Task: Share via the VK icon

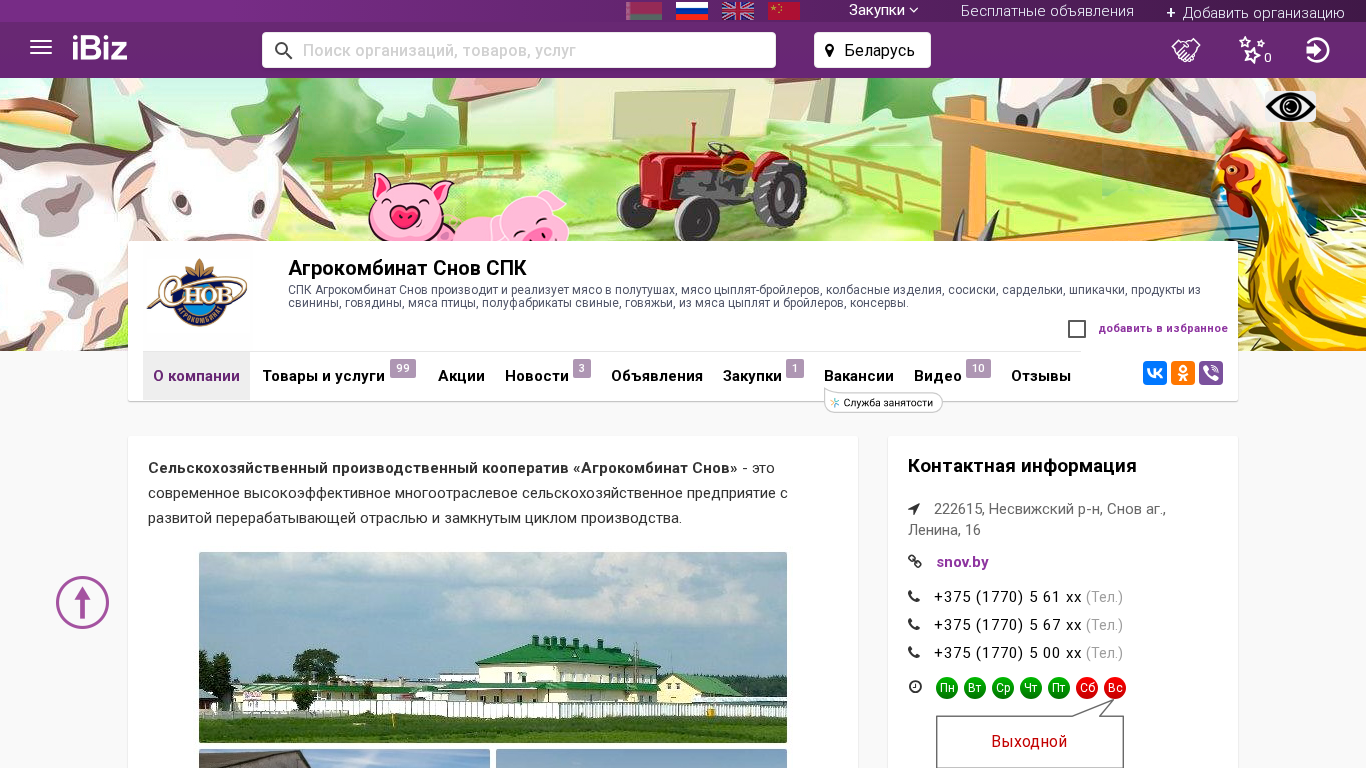Action: (1155, 373)
